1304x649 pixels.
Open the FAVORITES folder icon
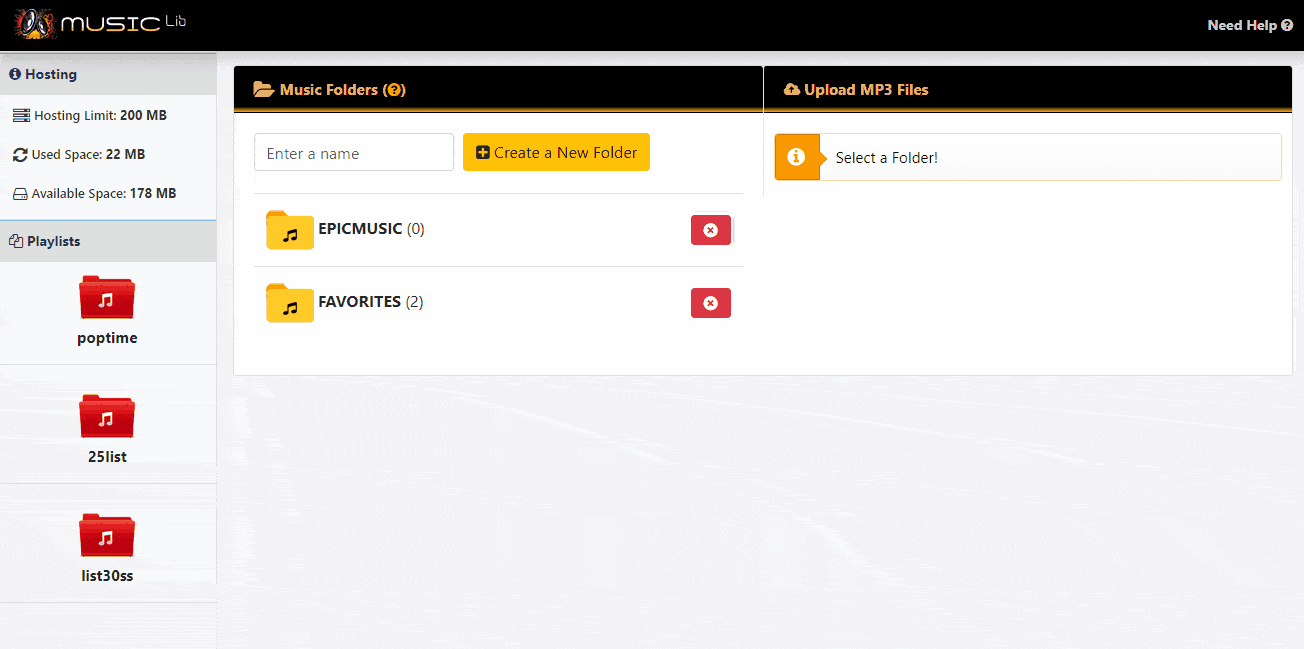[x=289, y=303]
